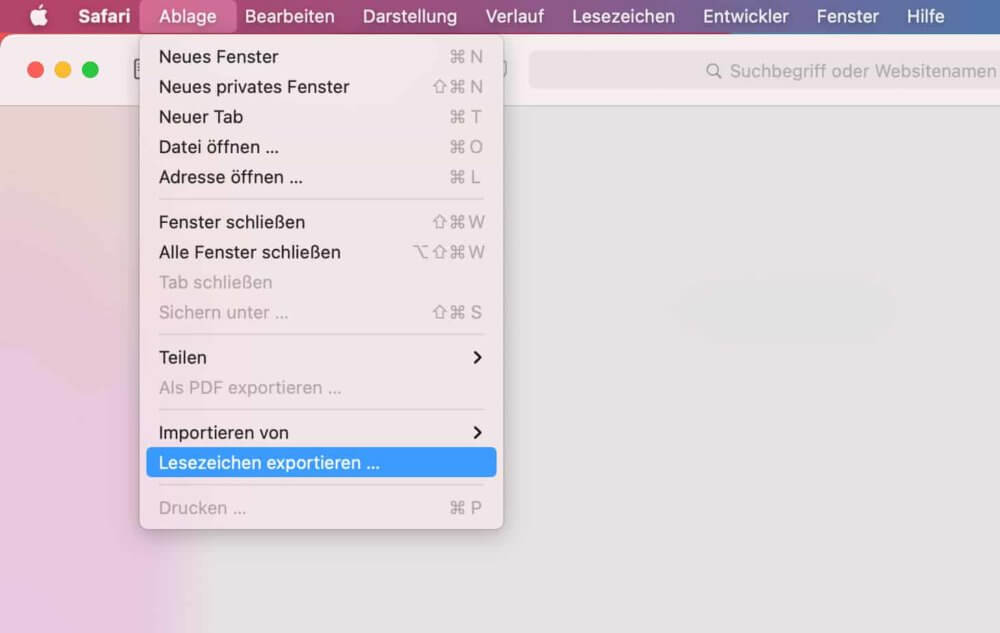Open the Hilfe menu
The image size is (1000, 633).
pyautogui.click(x=925, y=16)
